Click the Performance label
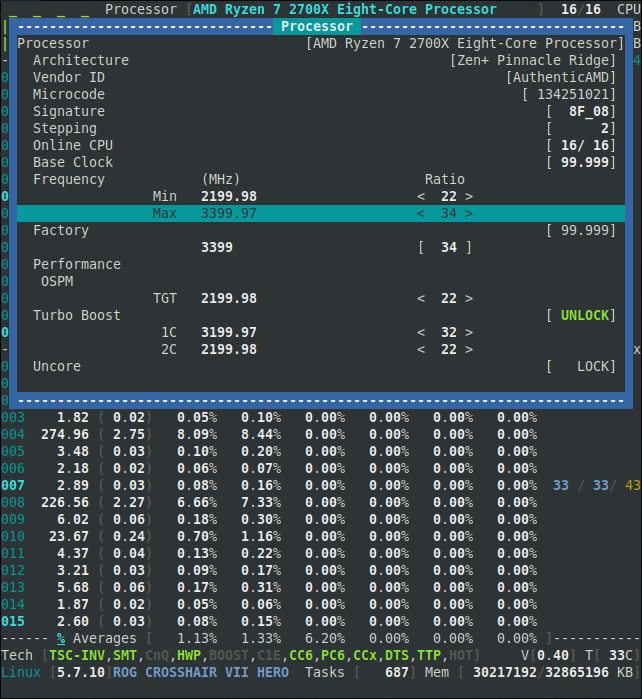Viewport: 642px width, 699px height. [x=77, y=264]
